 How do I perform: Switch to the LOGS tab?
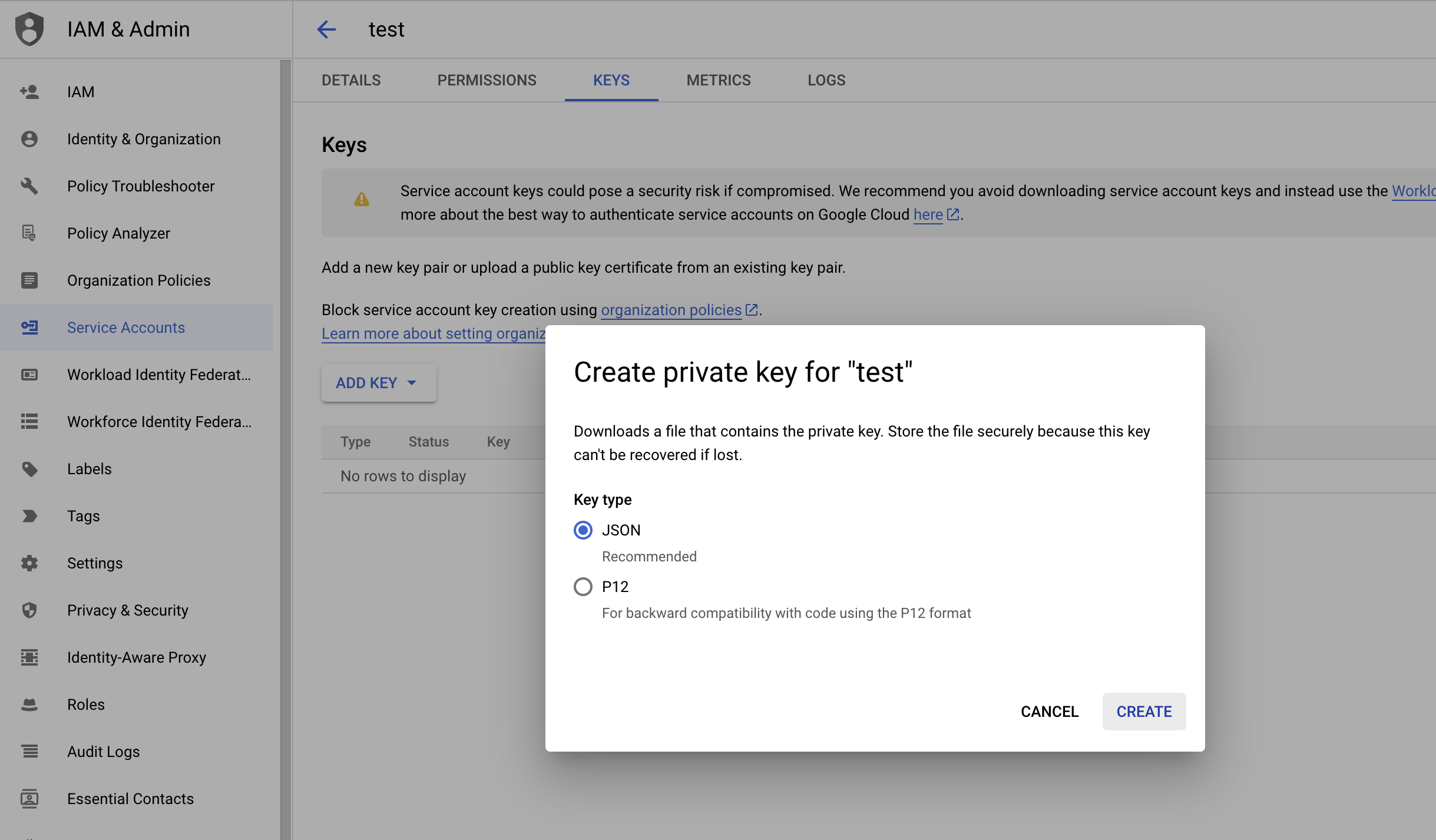click(826, 80)
